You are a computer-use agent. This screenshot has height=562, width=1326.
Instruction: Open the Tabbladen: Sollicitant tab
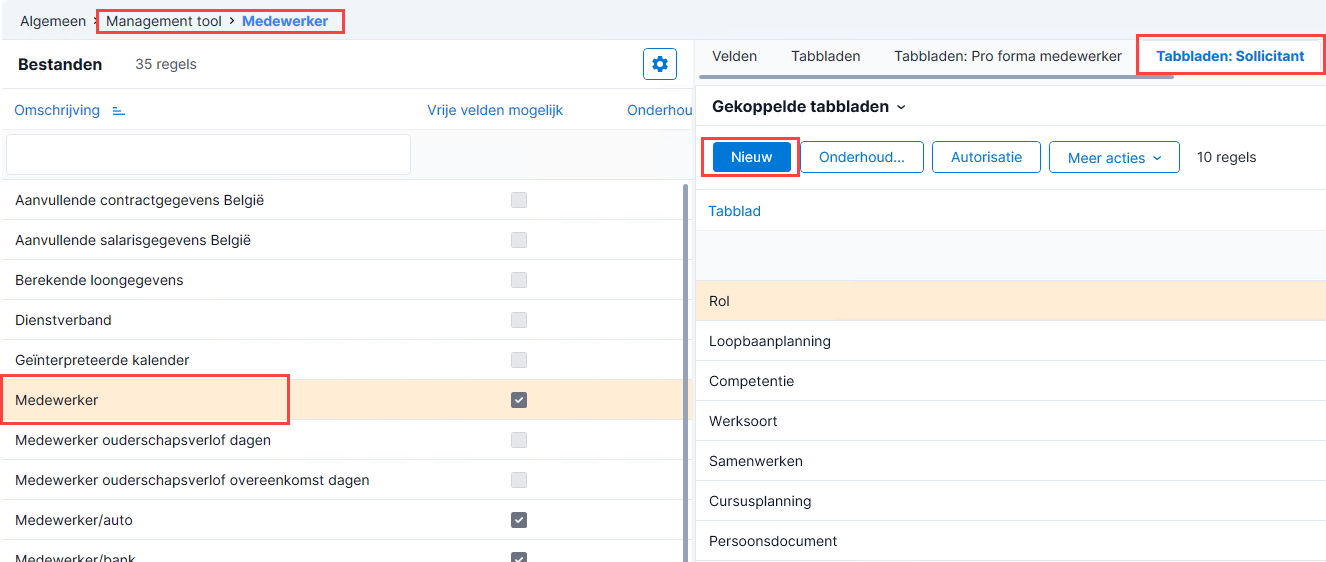pyautogui.click(x=1230, y=56)
